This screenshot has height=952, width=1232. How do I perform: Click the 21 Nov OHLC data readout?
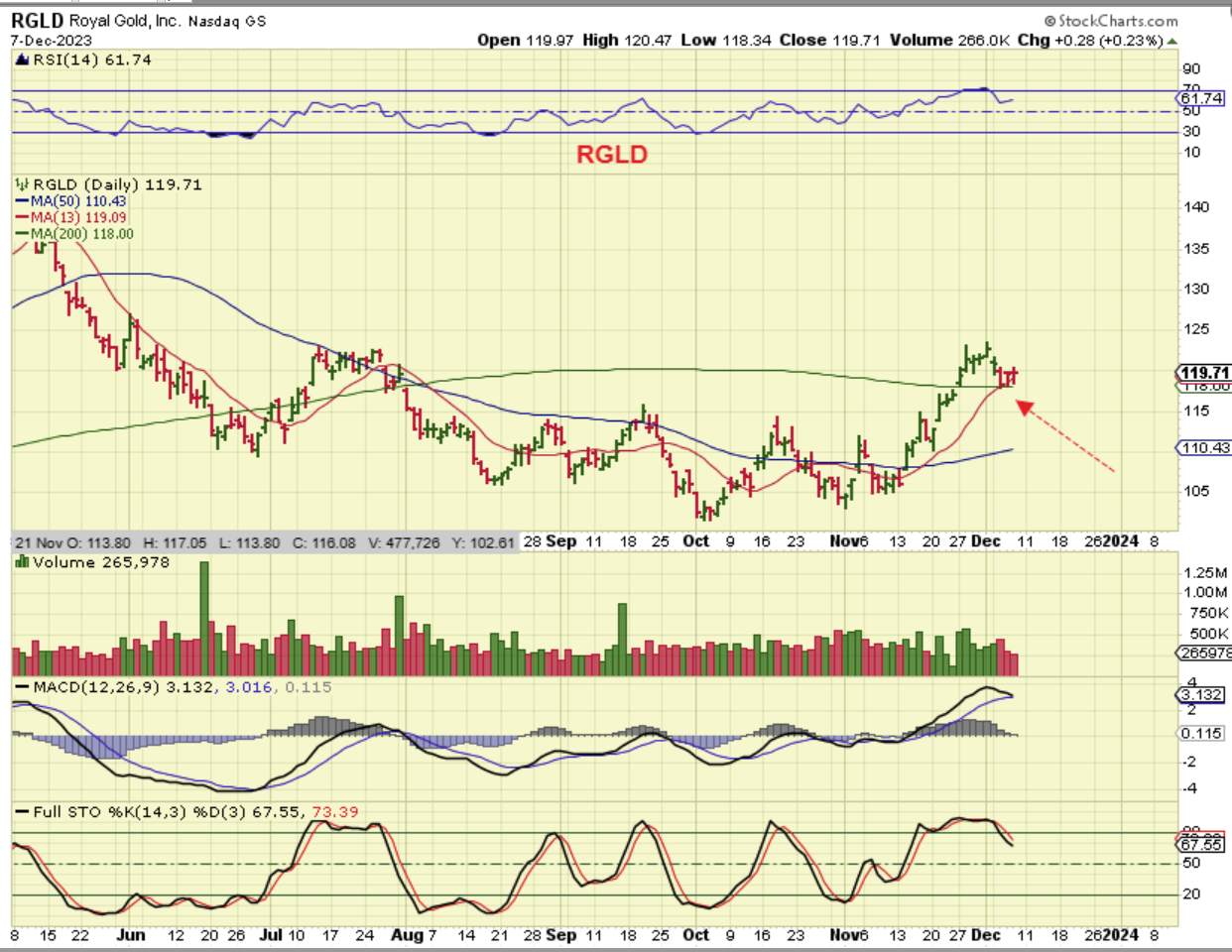[x=264, y=542]
